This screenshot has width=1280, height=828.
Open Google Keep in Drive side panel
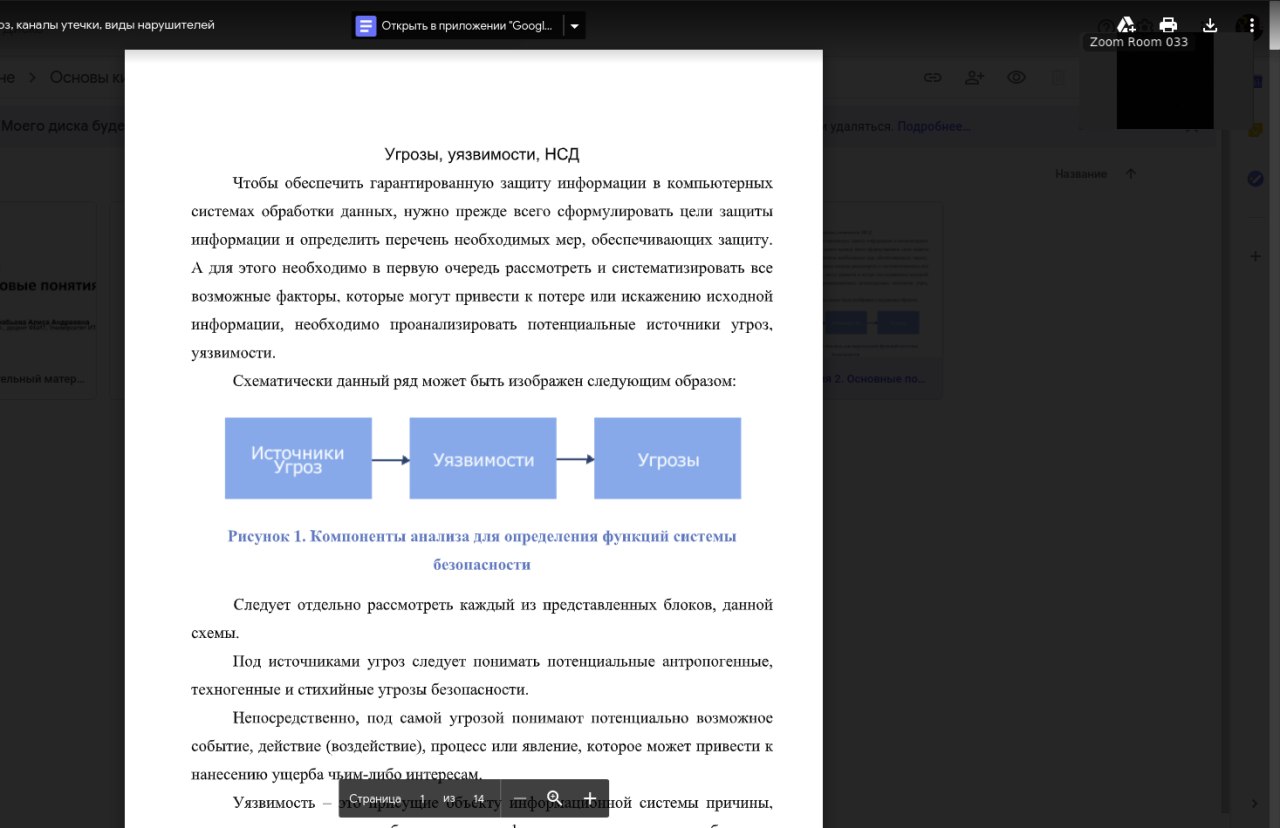(x=1256, y=130)
